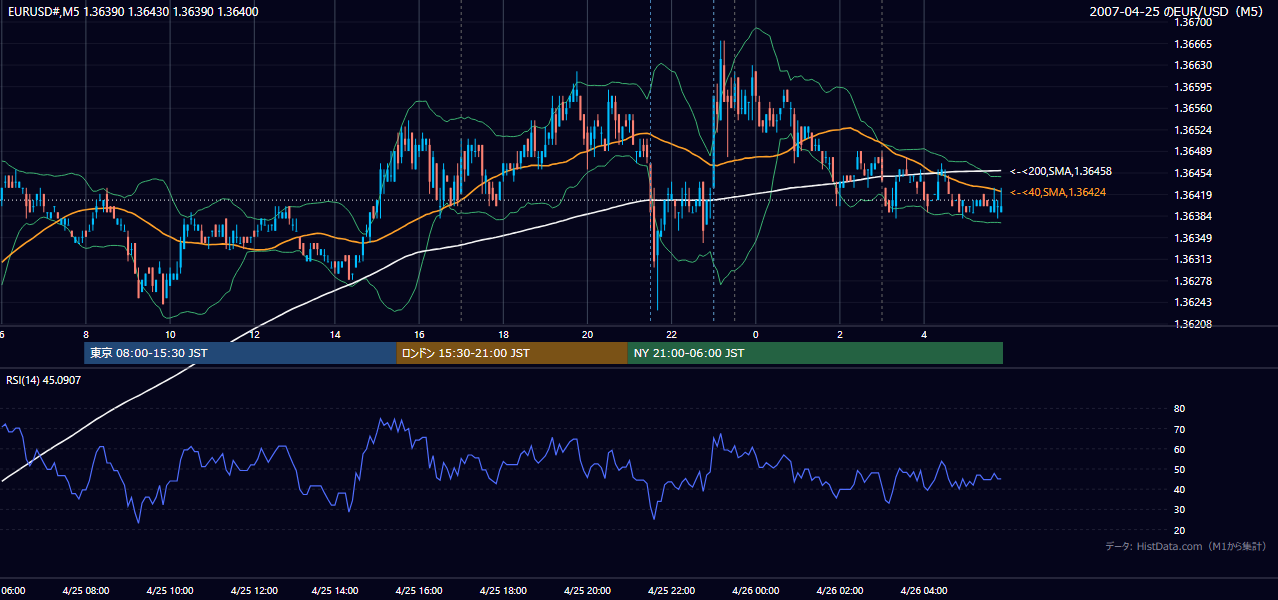Click the 4/25 08:00 date label
The width and height of the screenshot is (1278, 600).
[86, 590]
